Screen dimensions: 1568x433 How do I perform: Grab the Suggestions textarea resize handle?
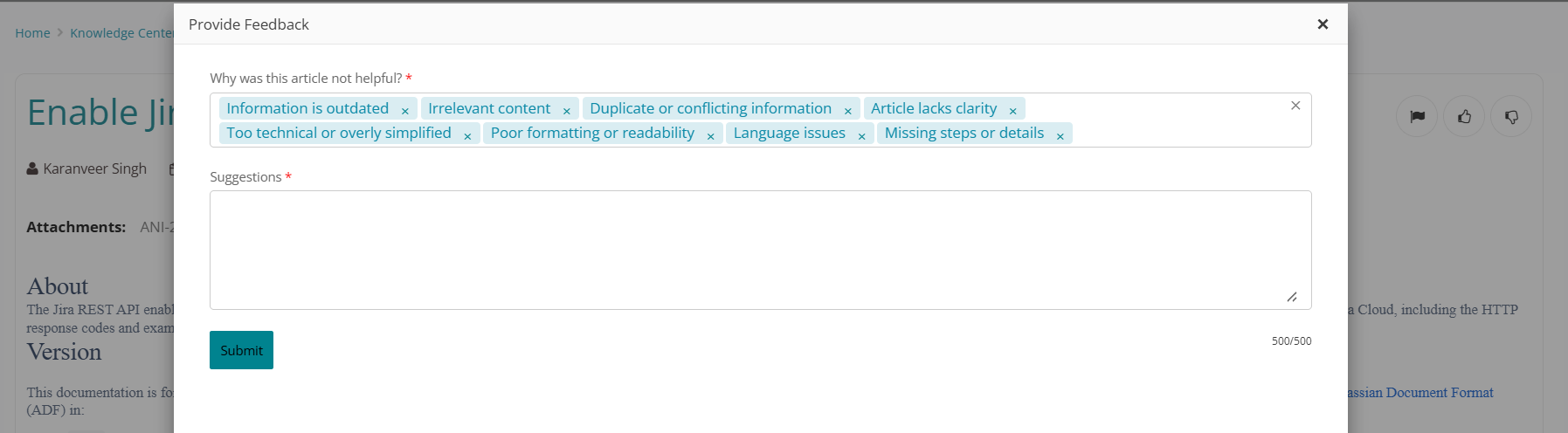pos(1292,298)
